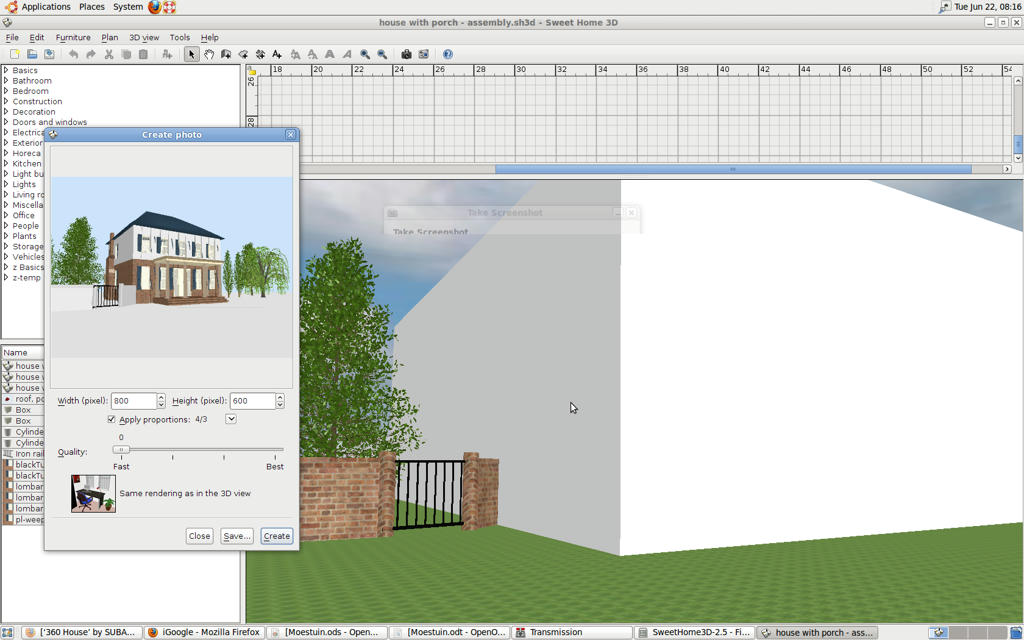
Task: Click the Width pixel input field
Action: click(x=133, y=401)
